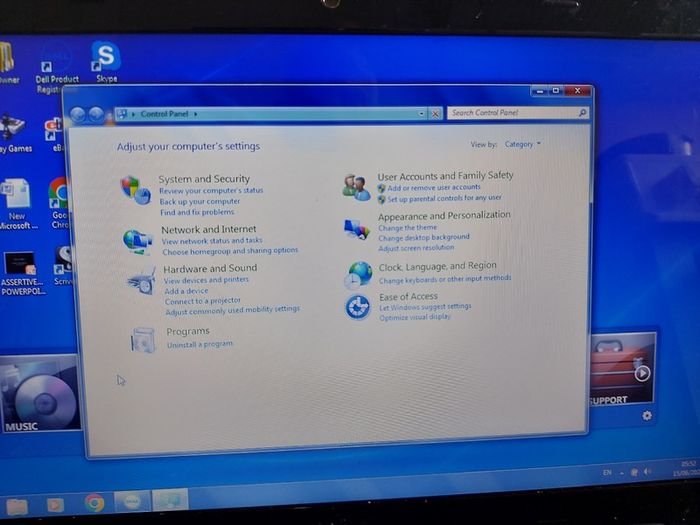Launch Chrome from the taskbar
Image resolution: width=700 pixels, height=525 pixels.
[95, 503]
